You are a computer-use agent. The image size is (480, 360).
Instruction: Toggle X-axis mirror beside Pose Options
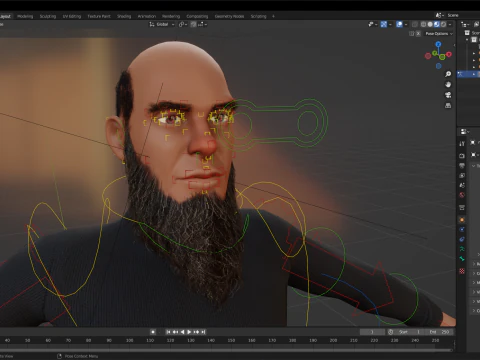point(418,34)
